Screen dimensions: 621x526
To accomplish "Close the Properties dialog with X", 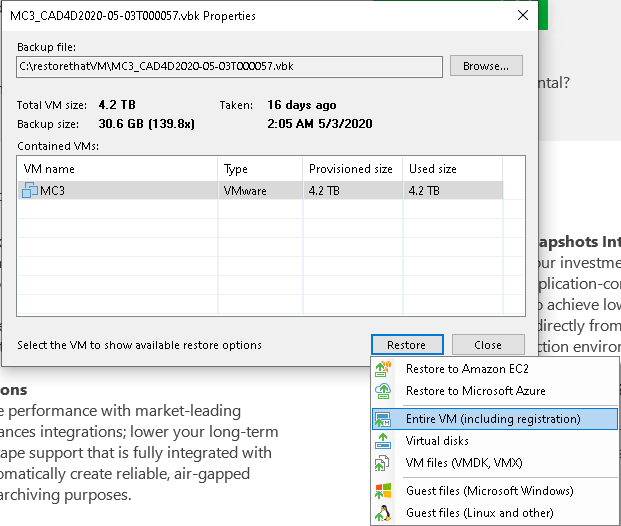I will (523, 15).
